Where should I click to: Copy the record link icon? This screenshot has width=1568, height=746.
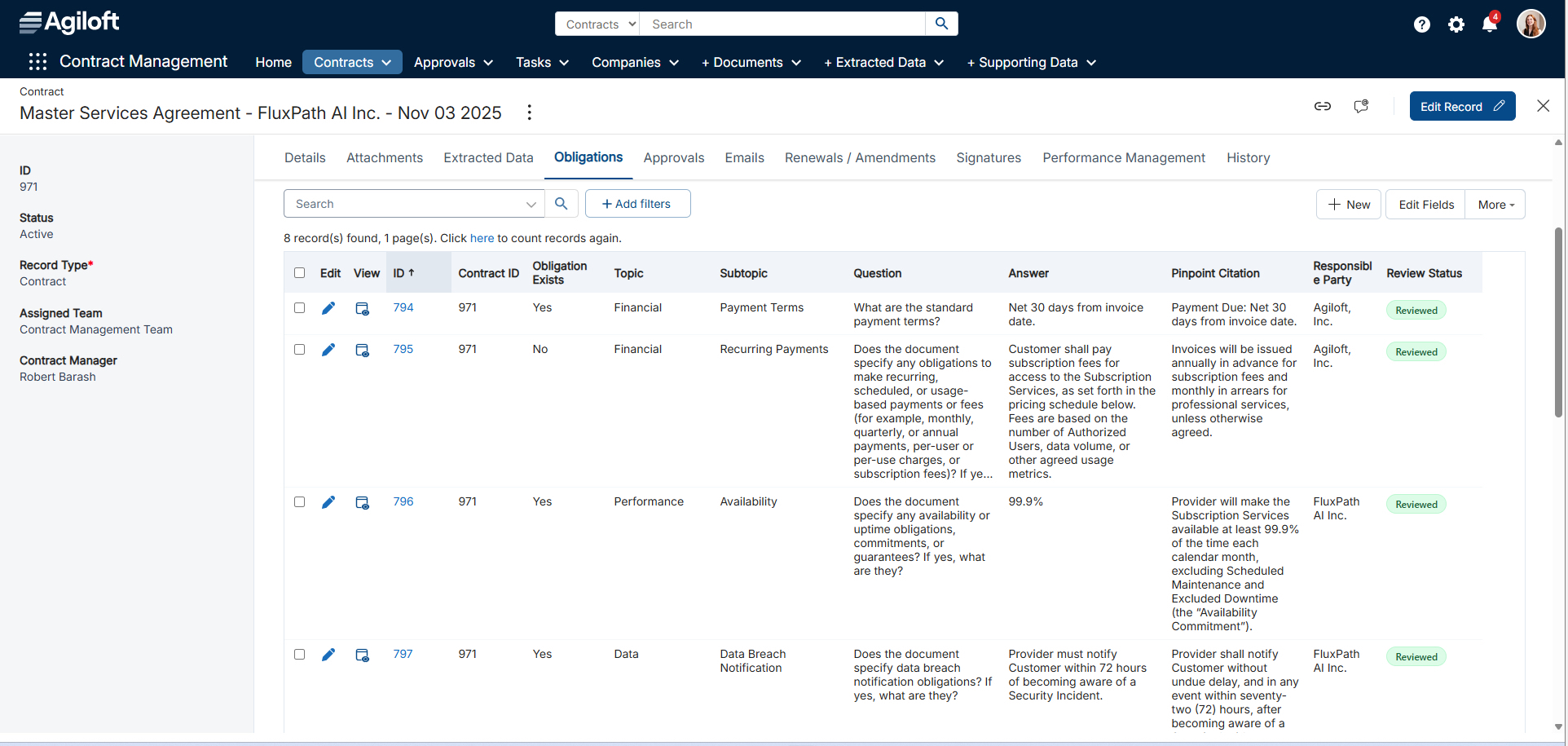pos(1323,106)
